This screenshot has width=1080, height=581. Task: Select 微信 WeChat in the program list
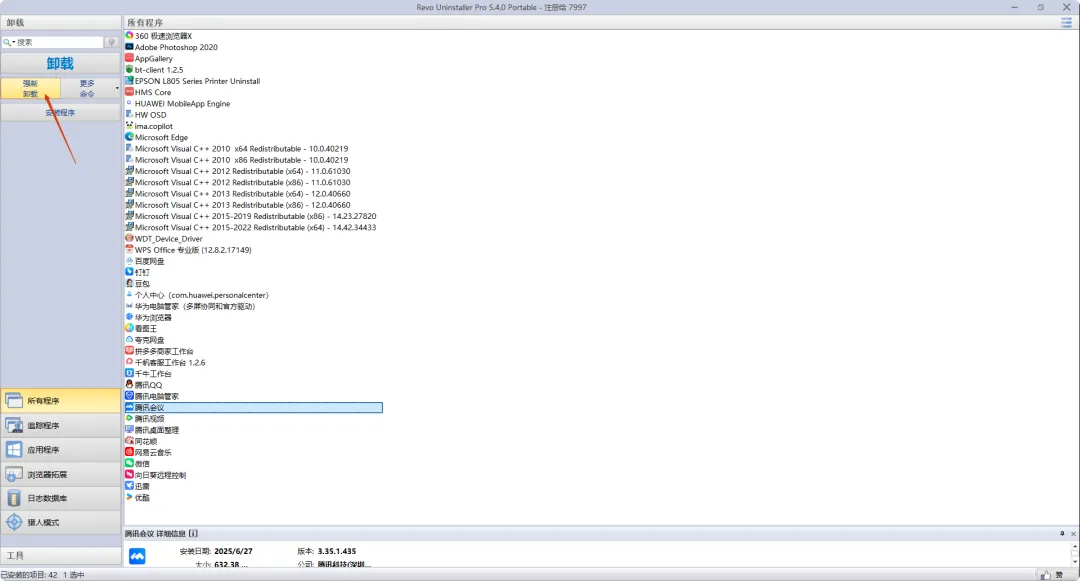pos(142,463)
